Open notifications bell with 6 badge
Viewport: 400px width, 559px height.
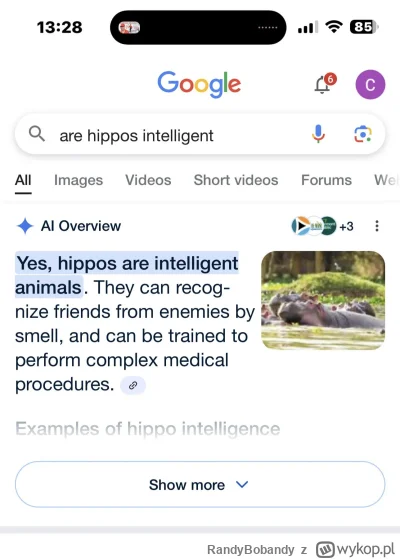point(325,83)
